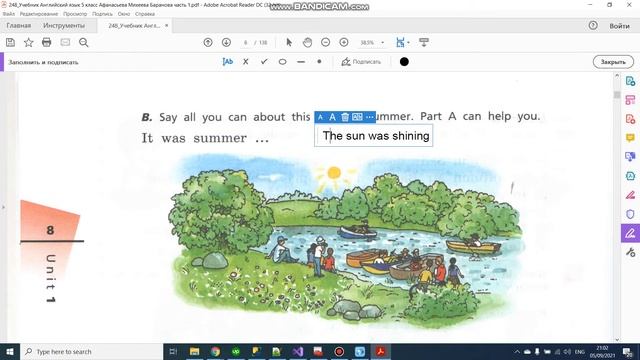Open the Просмотр menu
This screenshot has width=640, height=360.
coord(75,14)
